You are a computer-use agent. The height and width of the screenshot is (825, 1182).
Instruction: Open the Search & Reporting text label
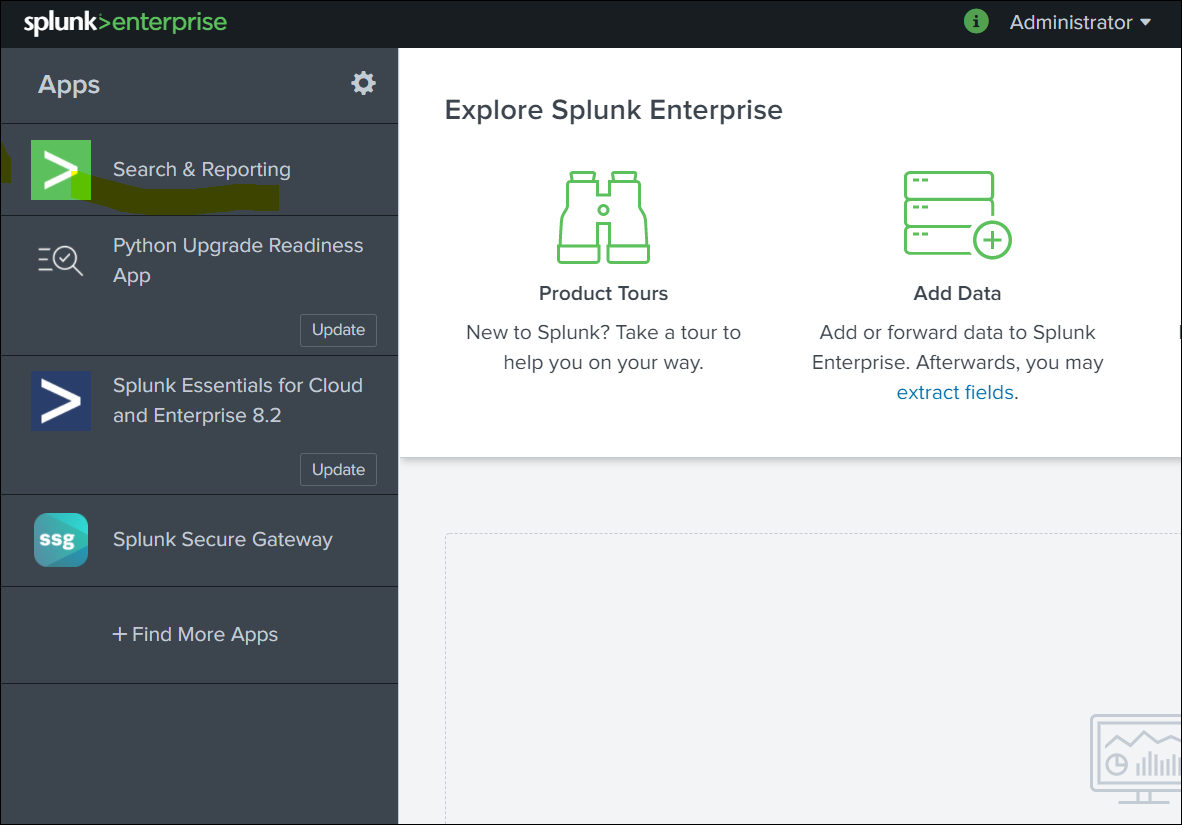[201, 170]
